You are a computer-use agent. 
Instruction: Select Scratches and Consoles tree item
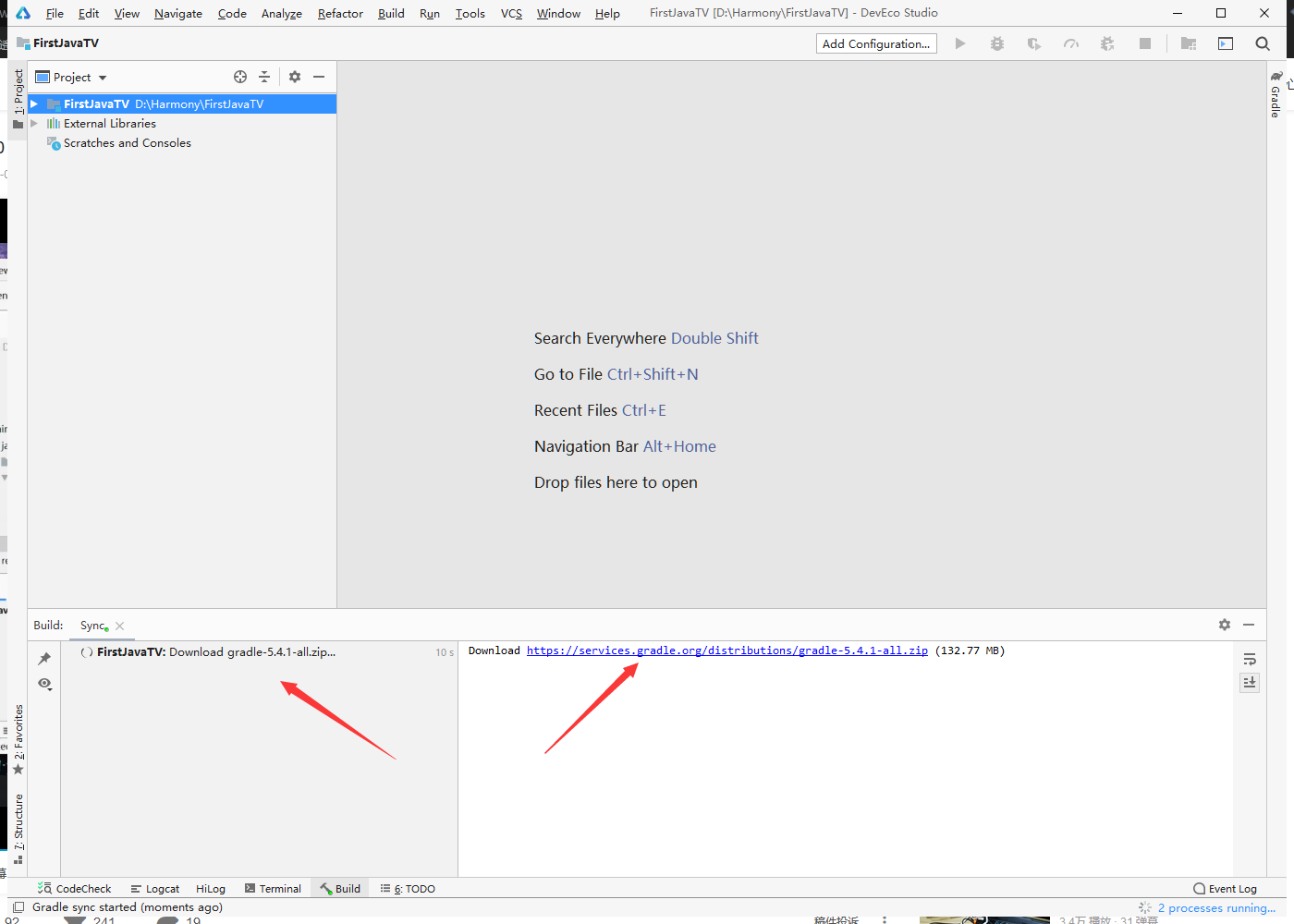(x=128, y=143)
